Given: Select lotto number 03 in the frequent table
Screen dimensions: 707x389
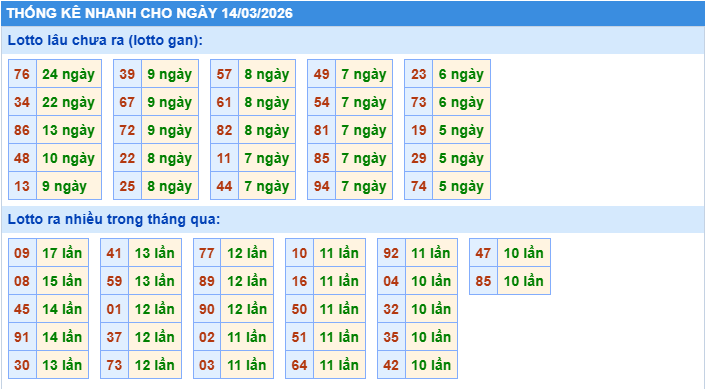Looking at the screenshot, I should [207, 365].
